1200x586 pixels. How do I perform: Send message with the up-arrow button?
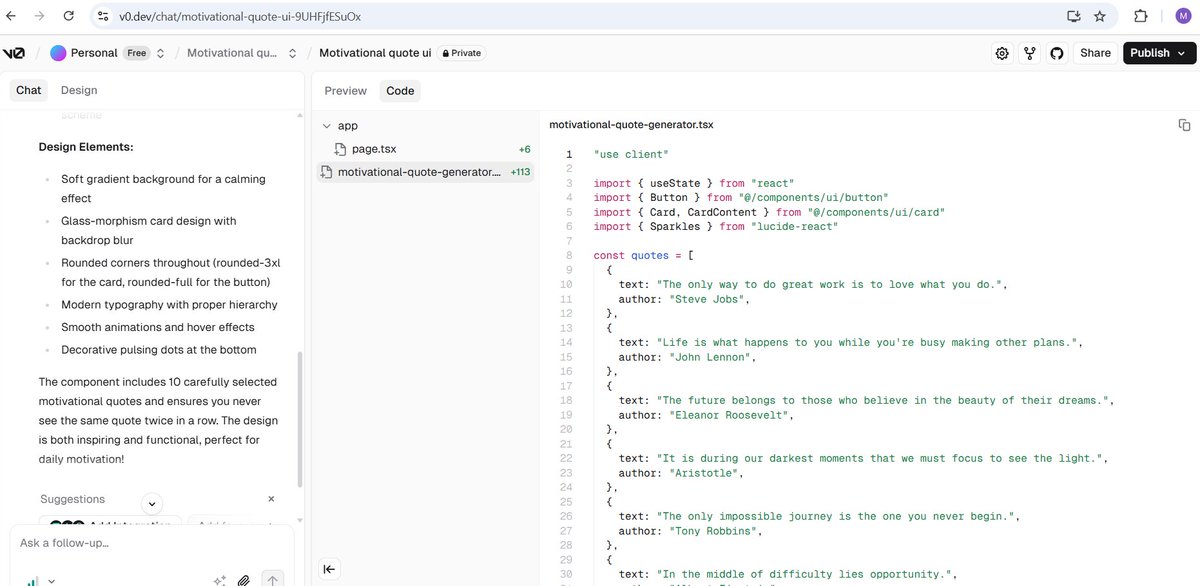pos(271,579)
